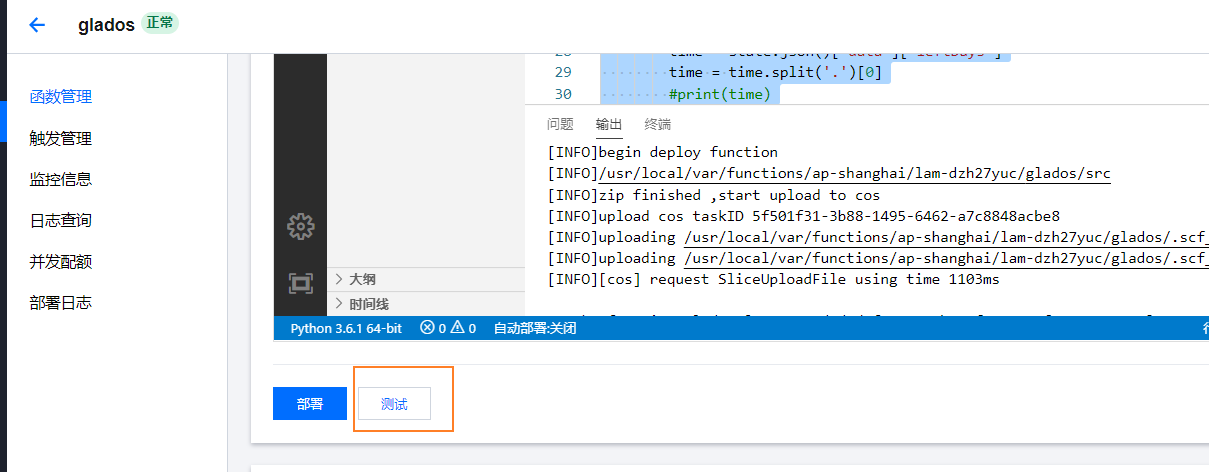Open 并发配额 in the sidebar
This screenshot has height=472, width=1209.
(61, 261)
